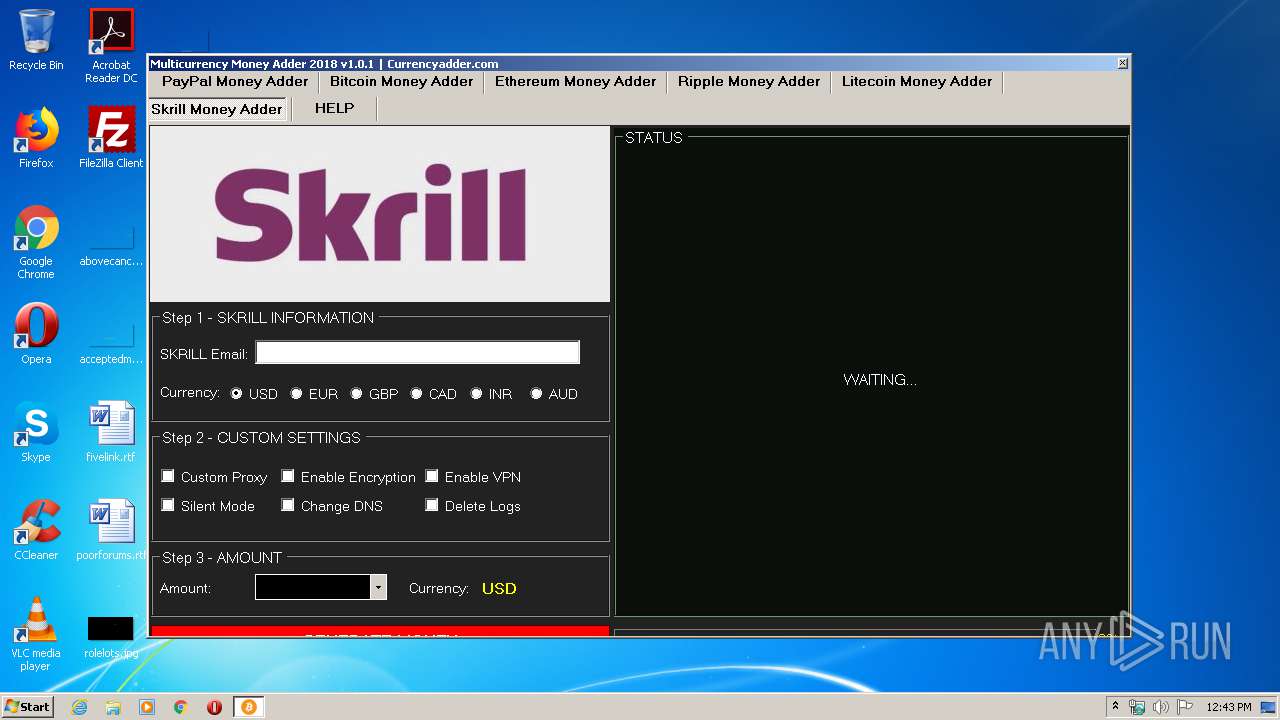Click the WAITING... status text
The height and width of the screenshot is (720, 1280).
880,380
